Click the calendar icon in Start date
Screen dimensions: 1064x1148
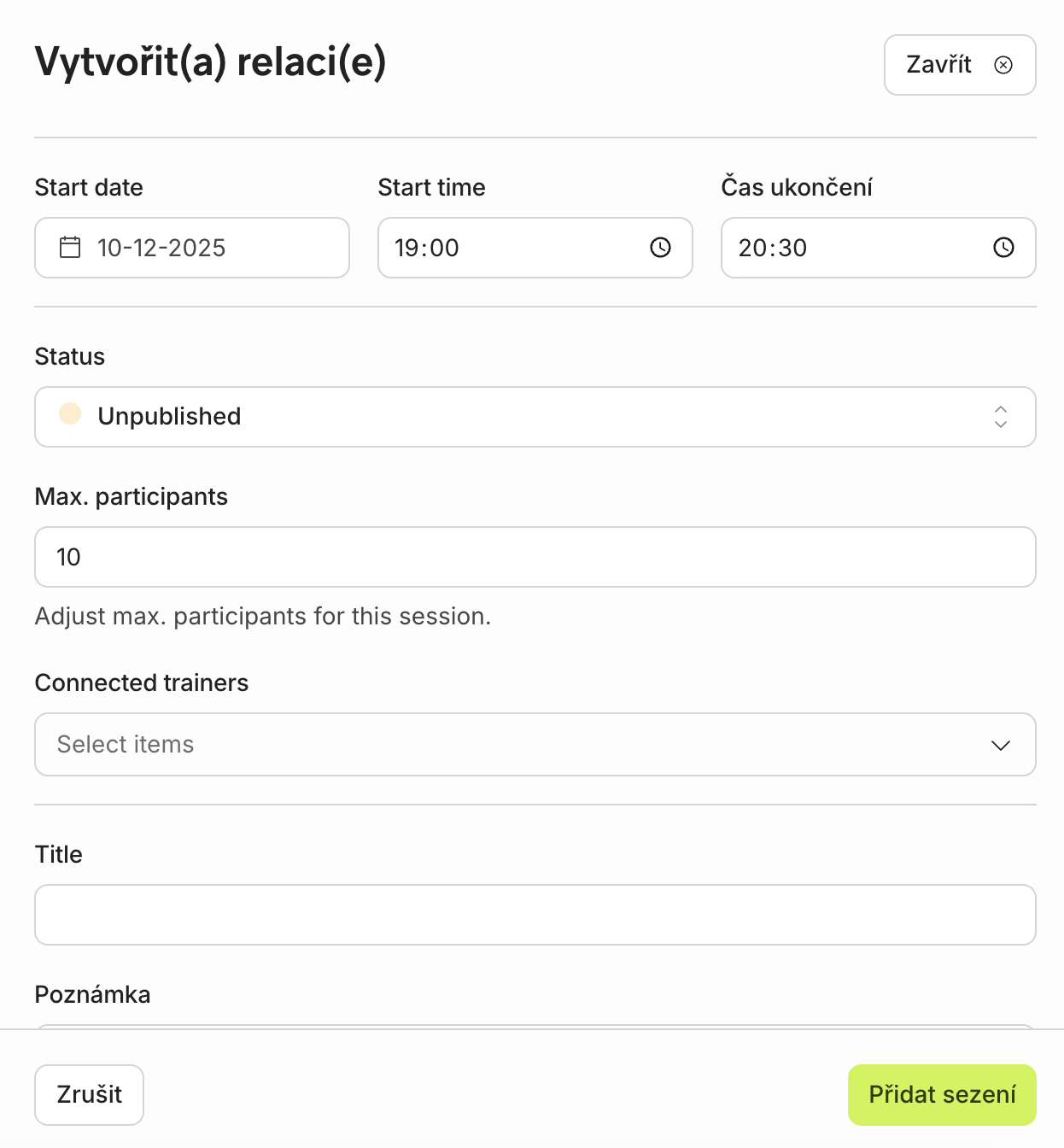tap(70, 248)
